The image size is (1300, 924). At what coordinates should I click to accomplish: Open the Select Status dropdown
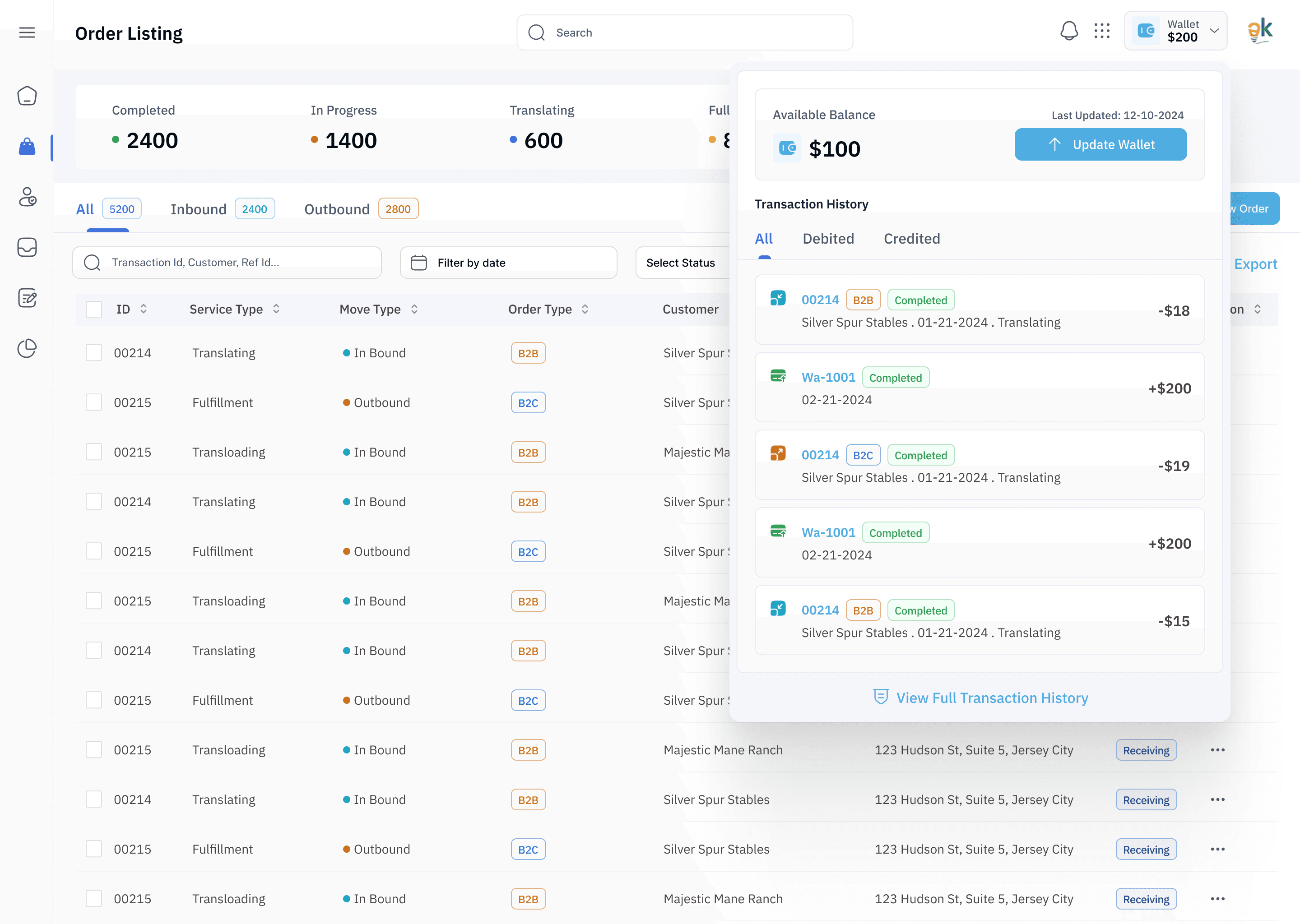(683, 262)
